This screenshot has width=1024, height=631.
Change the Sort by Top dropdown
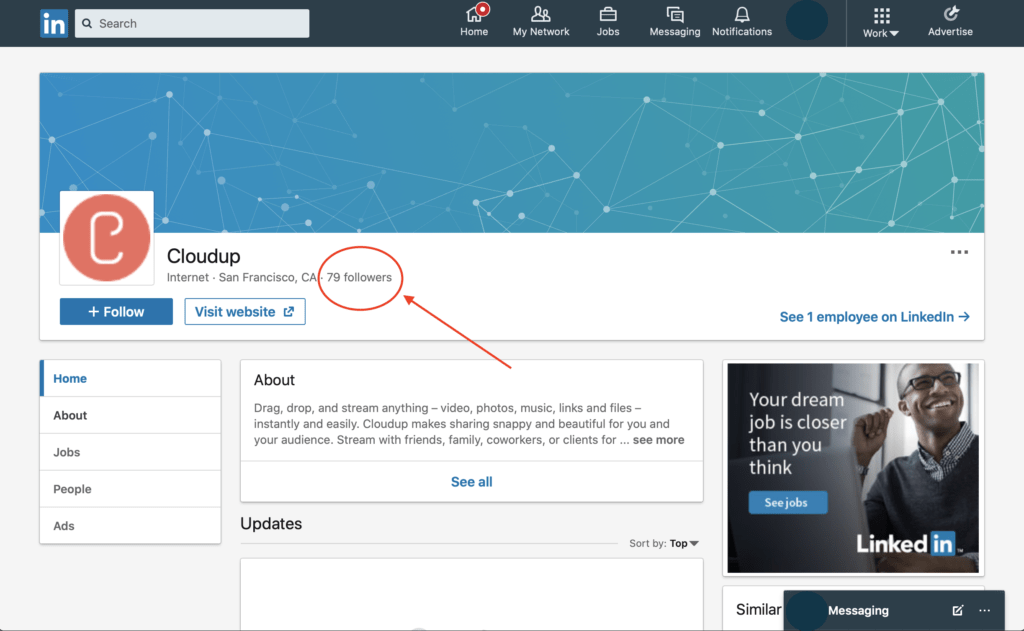click(x=684, y=543)
